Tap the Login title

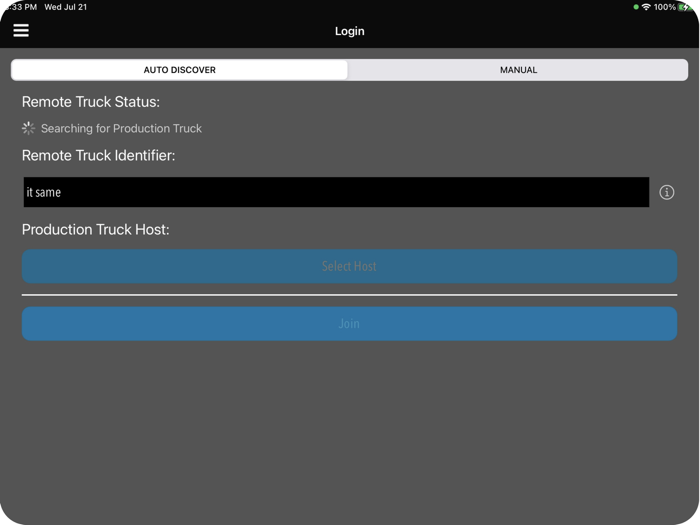[350, 31]
